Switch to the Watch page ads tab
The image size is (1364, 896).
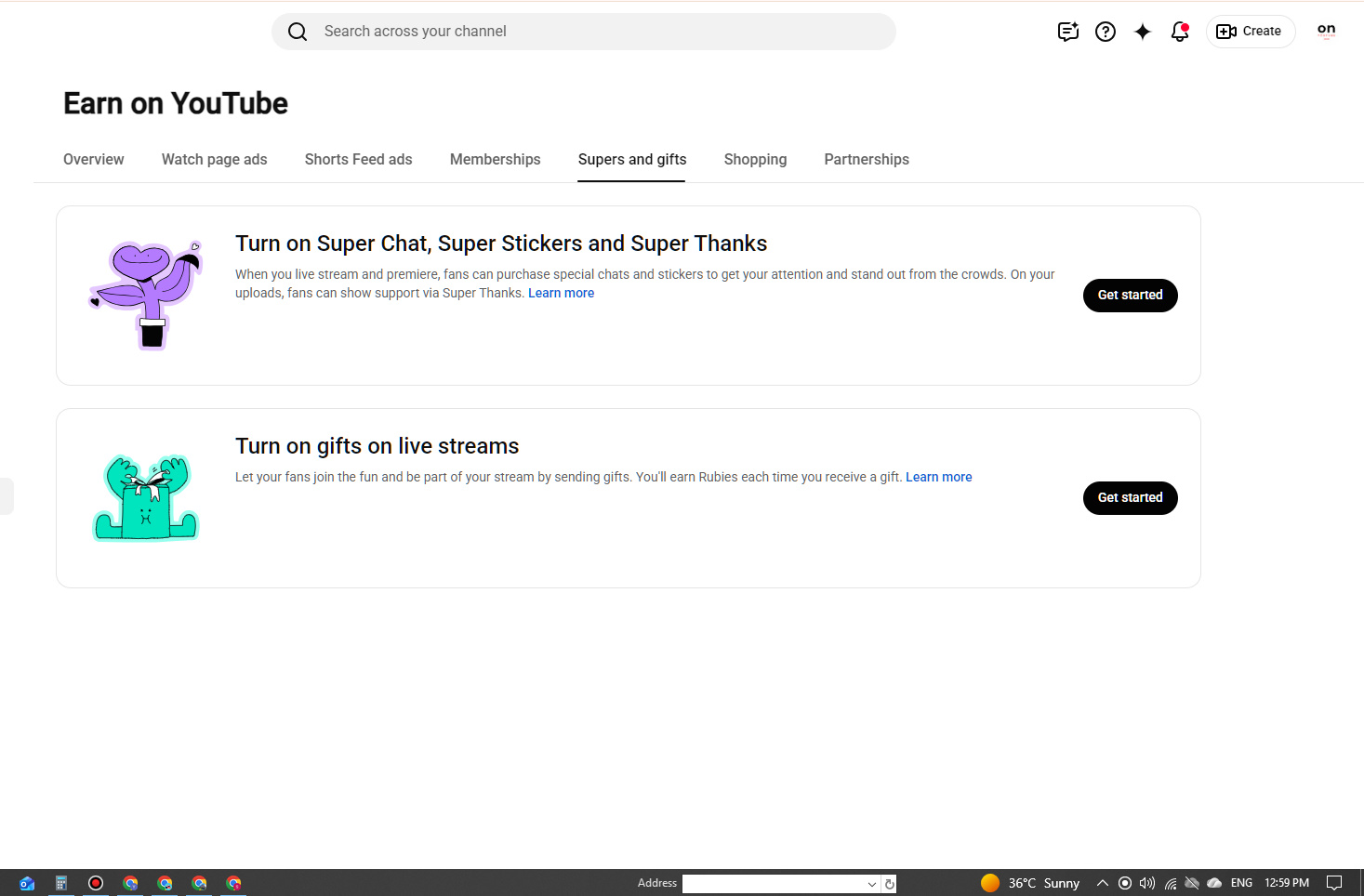click(x=215, y=159)
